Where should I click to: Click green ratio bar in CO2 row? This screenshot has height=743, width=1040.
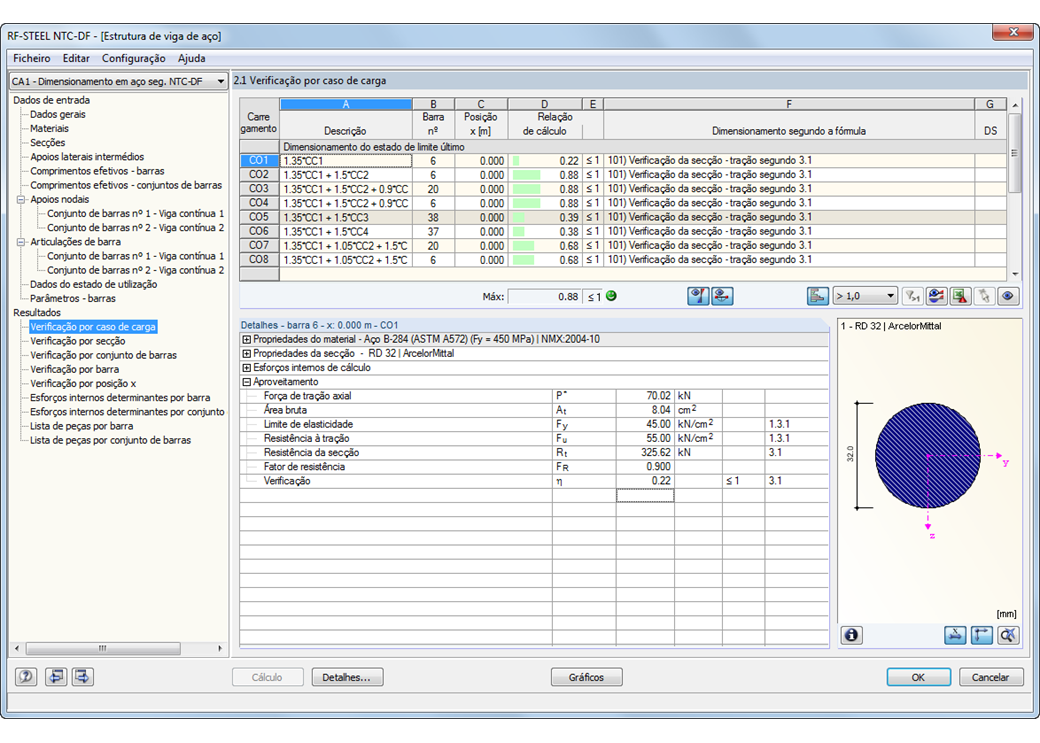(527, 175)
